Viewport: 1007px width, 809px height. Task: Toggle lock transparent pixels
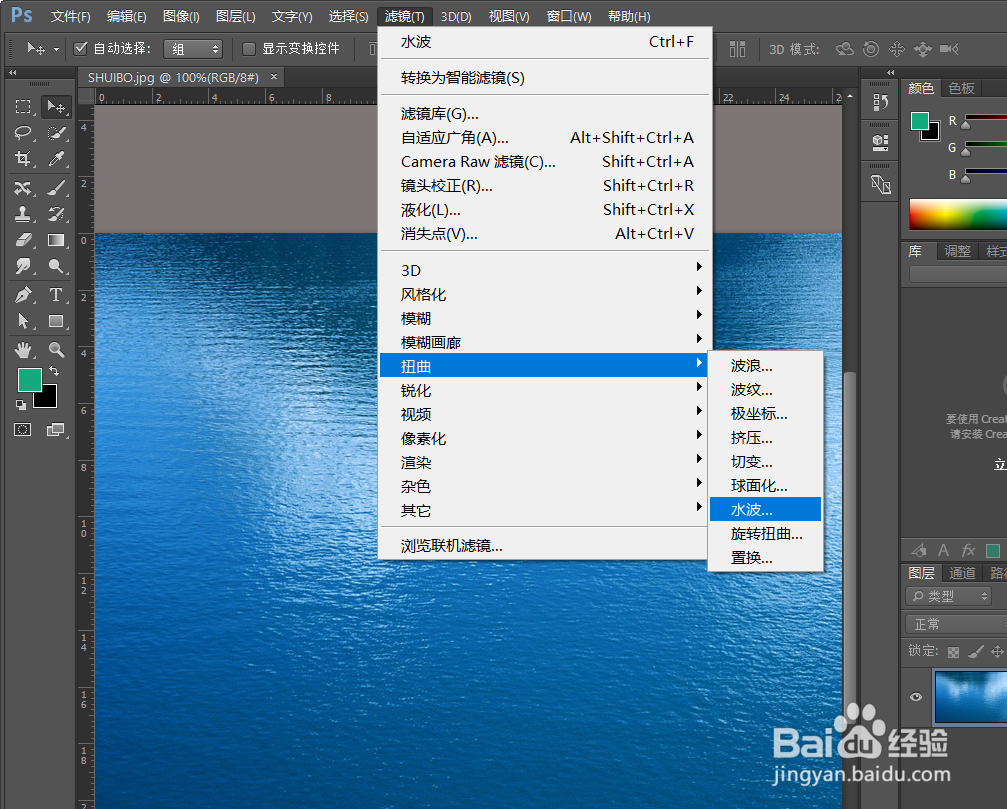(954, 652)
